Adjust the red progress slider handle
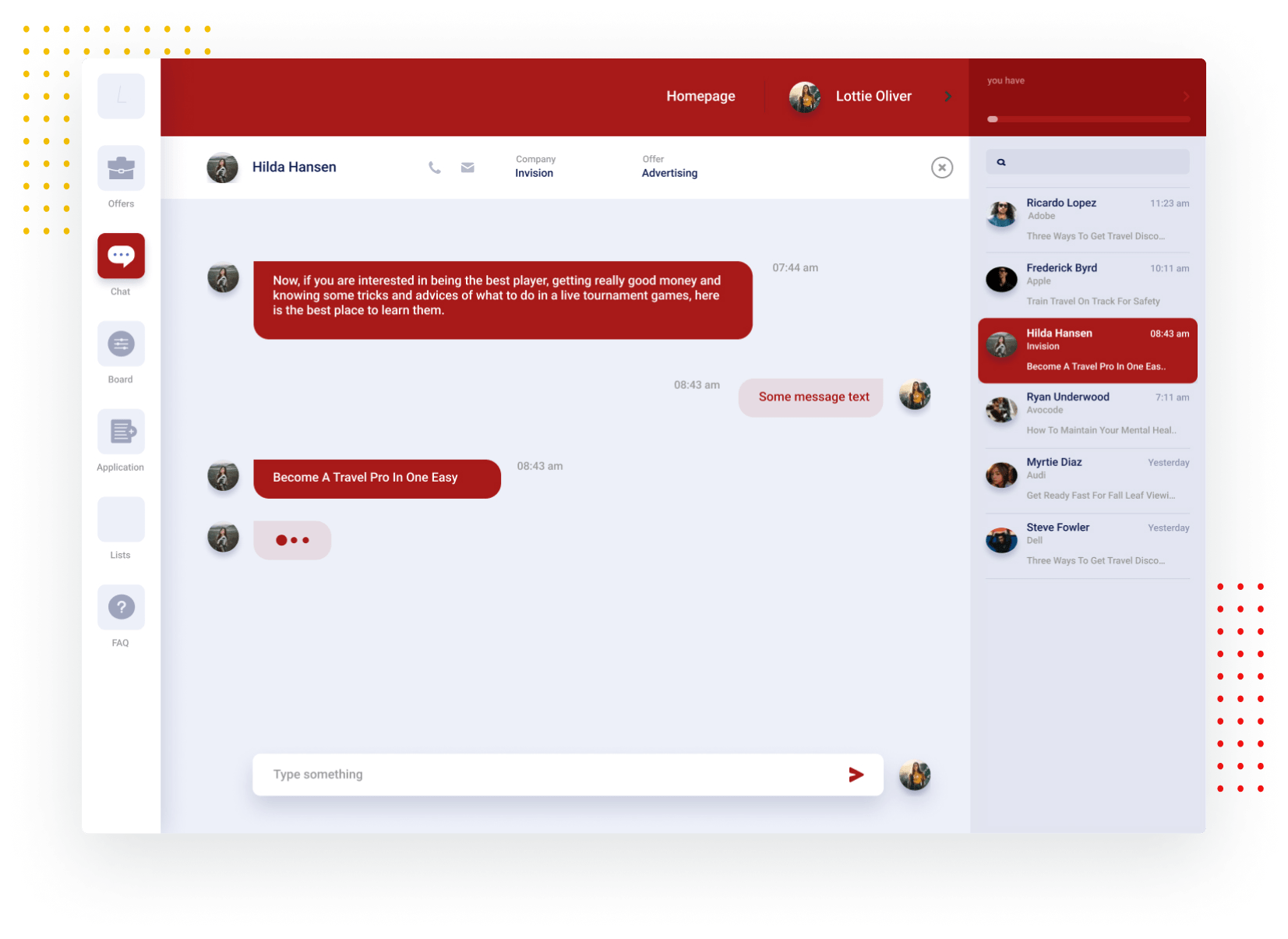 coord(993,119)
